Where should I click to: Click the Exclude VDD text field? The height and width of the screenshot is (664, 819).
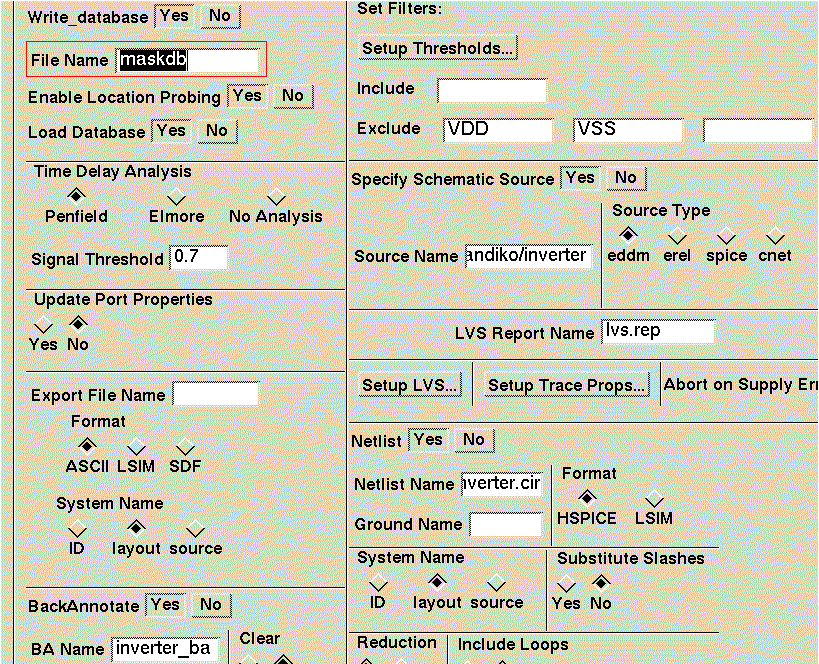coord(497,130)
